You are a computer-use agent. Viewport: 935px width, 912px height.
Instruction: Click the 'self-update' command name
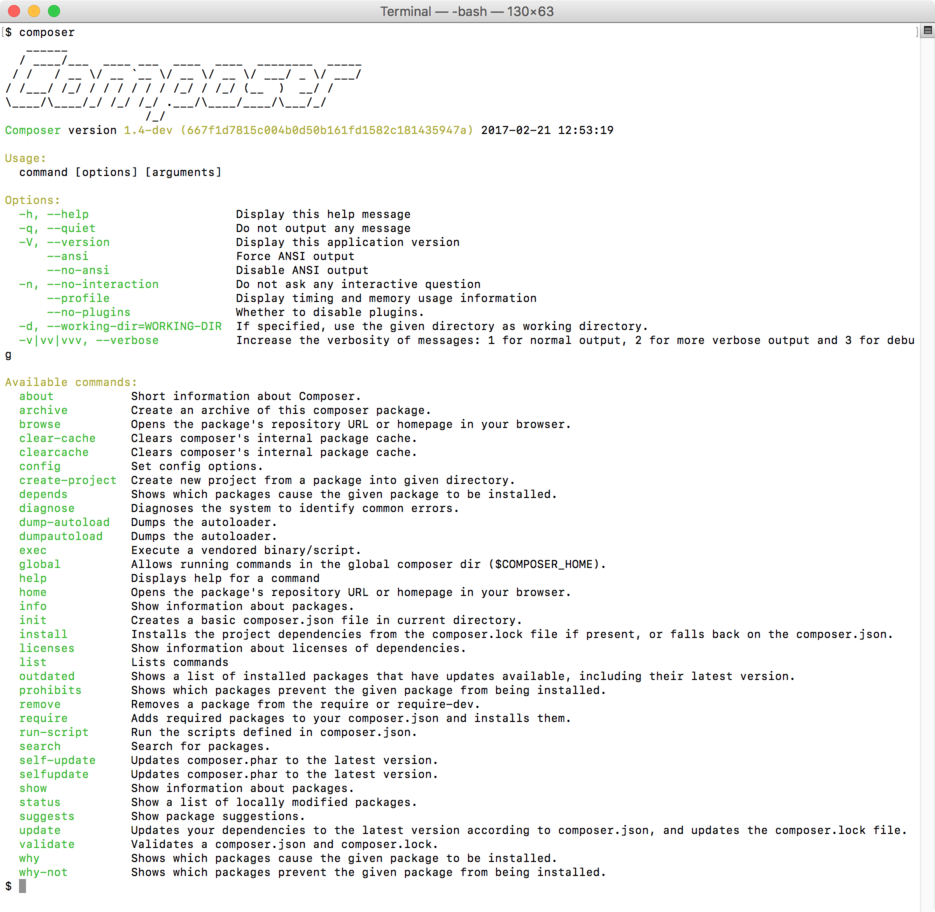[x=57, y=760]
